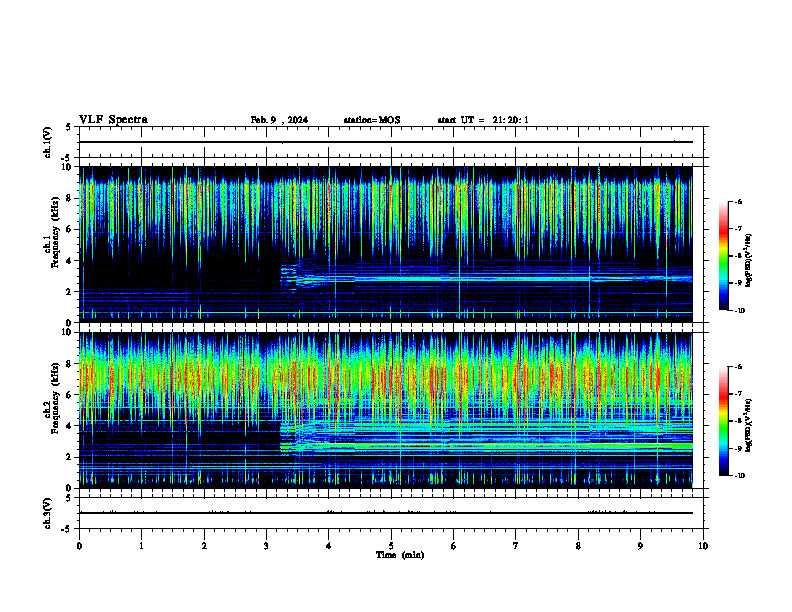792x612 pixels.
Task: Click the "ch.1(V)" axis label
Action: pyautogui.click(x=47, y=142)
